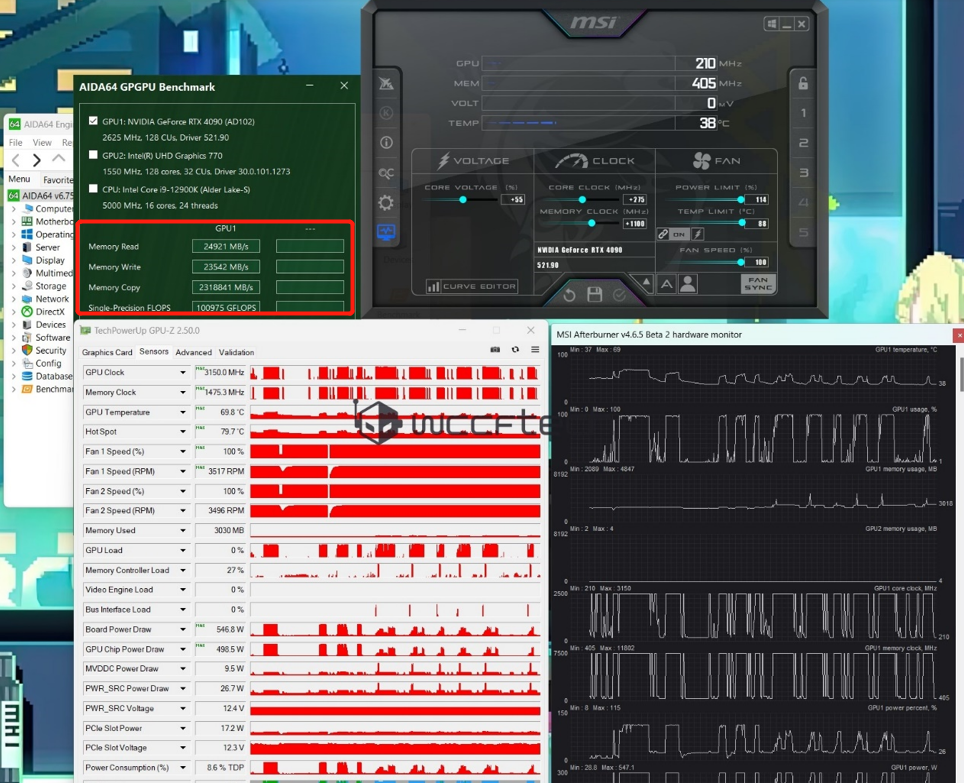Expand the Network tree node in AIDA64

coord(14,299)
